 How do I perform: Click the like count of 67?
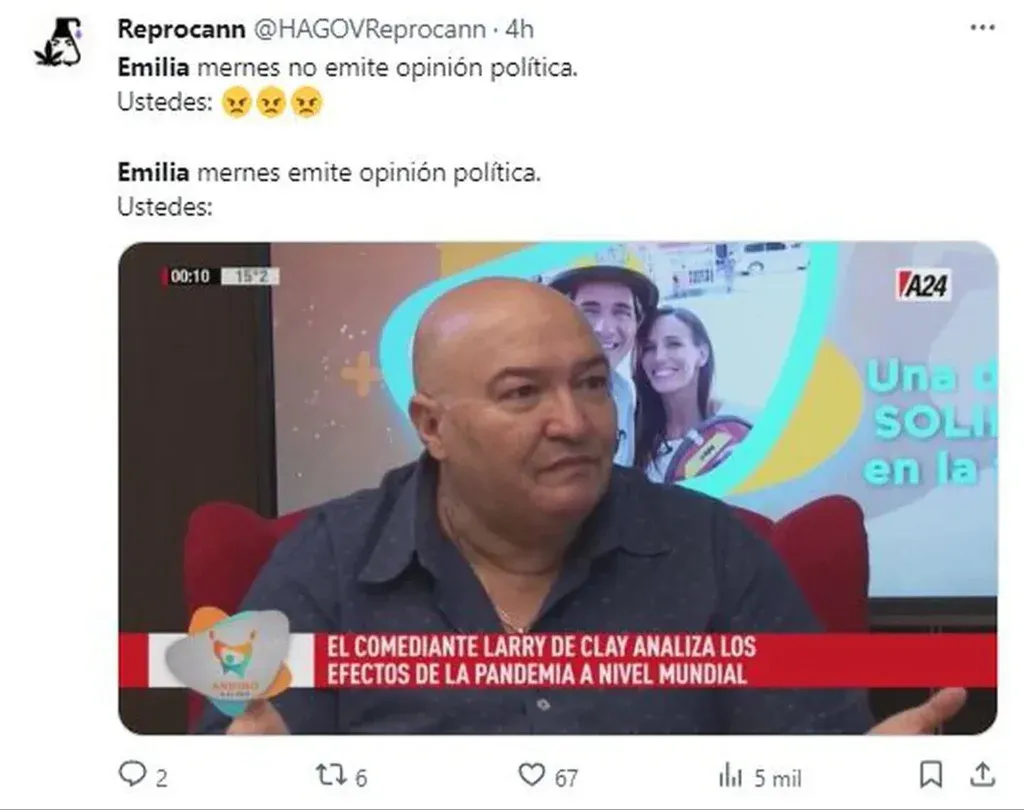[x=566, y=778]
